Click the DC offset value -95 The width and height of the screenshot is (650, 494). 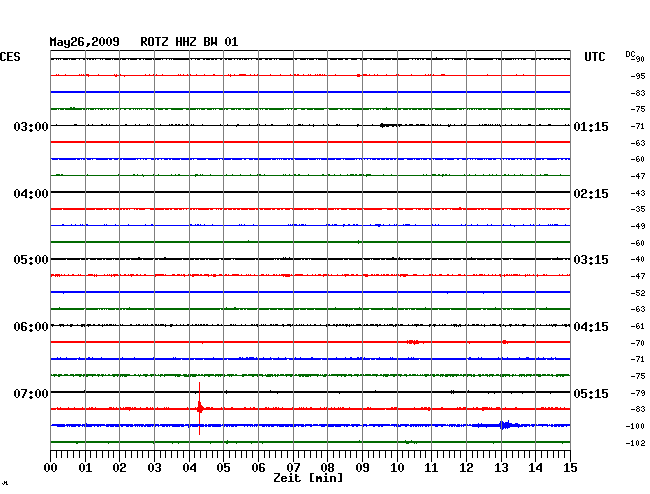pos(638,76)
